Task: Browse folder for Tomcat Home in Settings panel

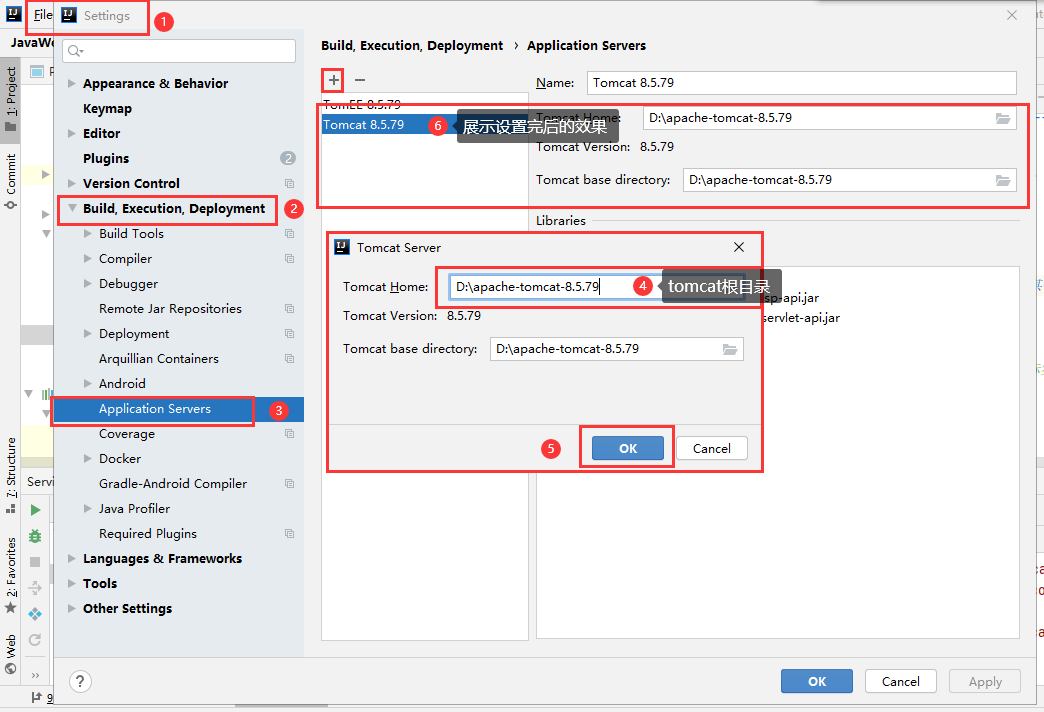Action: point(1003,119)
